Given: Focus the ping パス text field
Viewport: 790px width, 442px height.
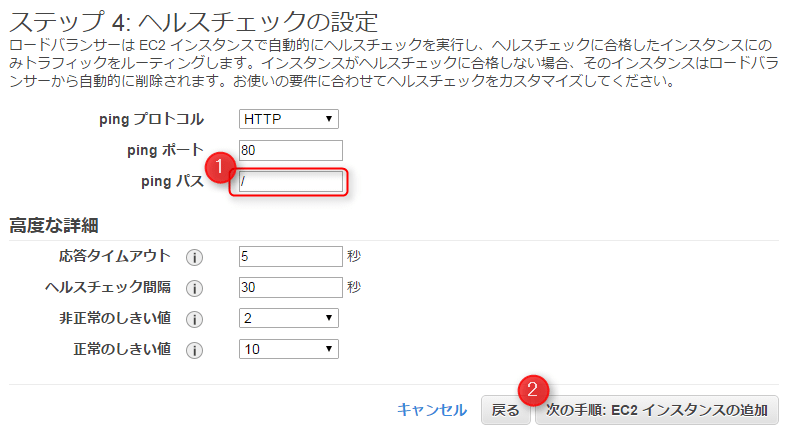Looking at the screenshot, I should 291,182.
